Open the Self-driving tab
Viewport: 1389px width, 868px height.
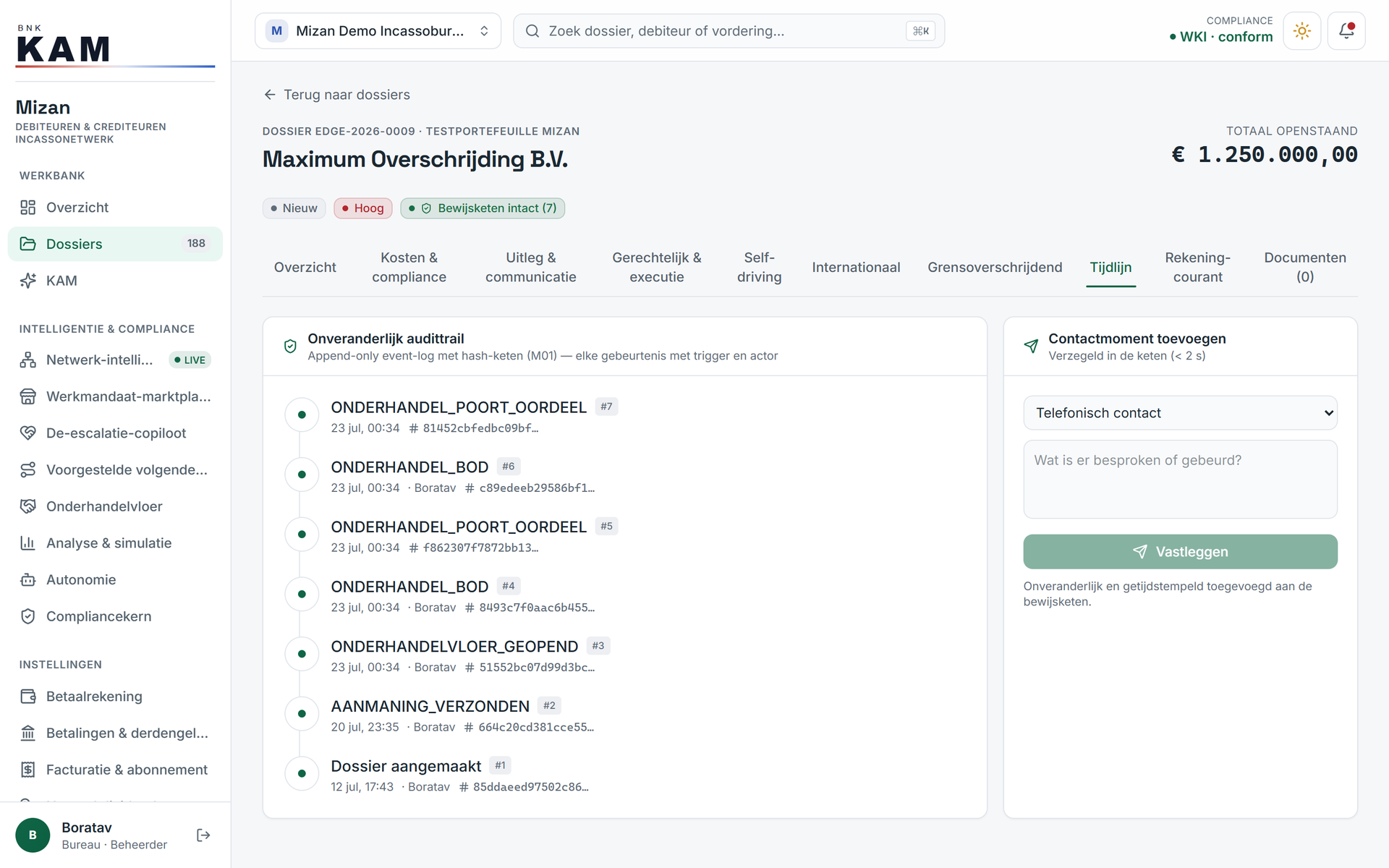(759, 268)
